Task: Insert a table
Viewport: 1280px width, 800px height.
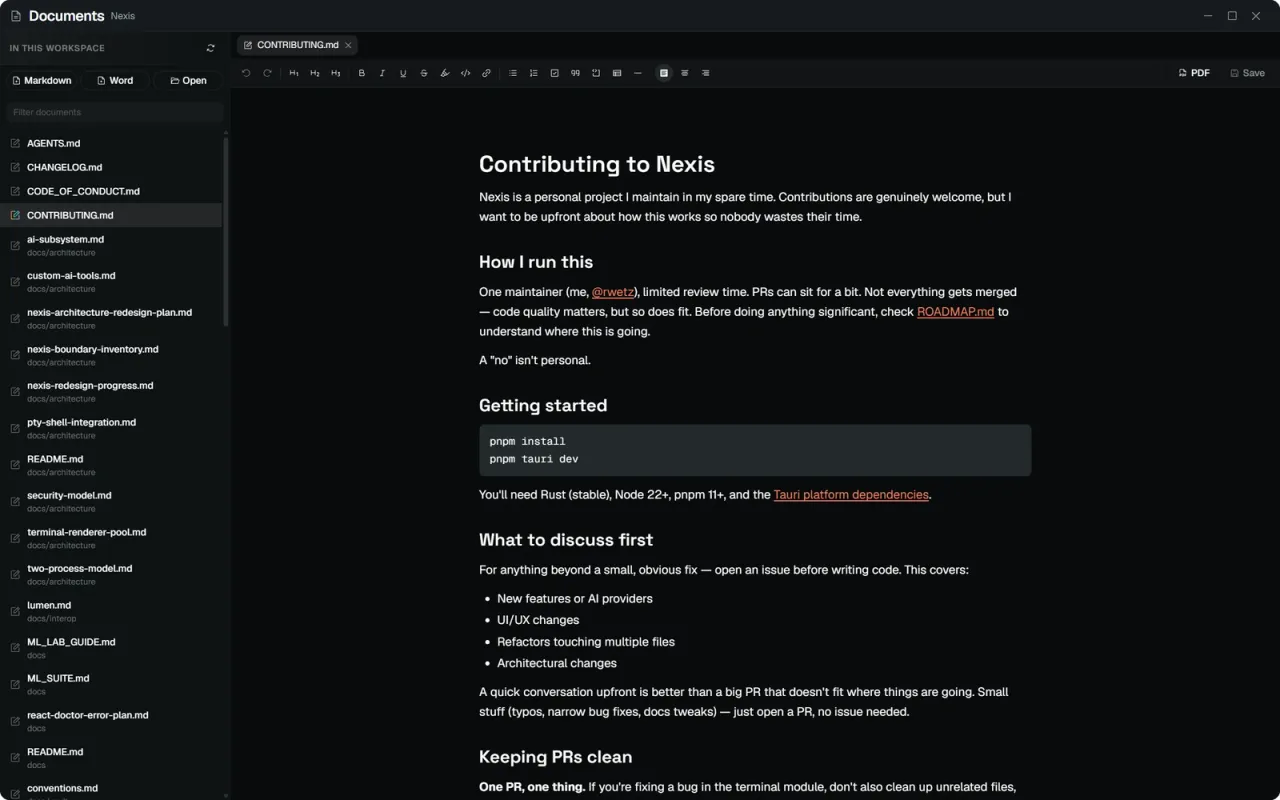Action: (617, 73)
